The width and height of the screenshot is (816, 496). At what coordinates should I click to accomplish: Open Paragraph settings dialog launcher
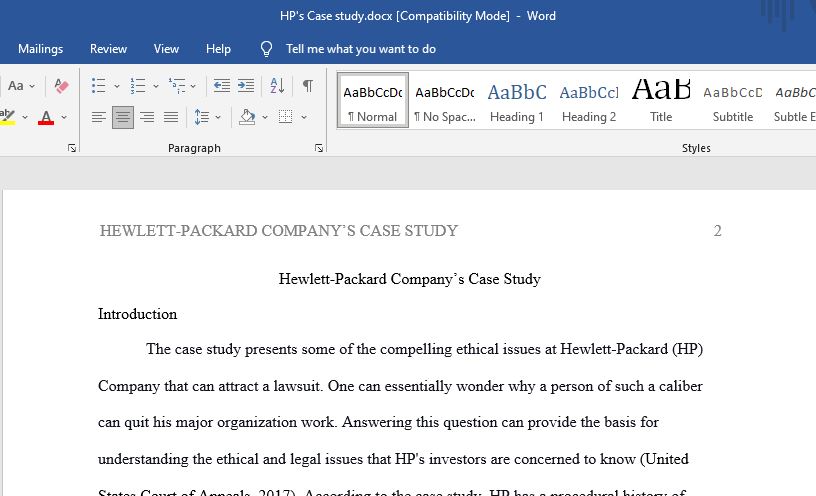(318, 148)
